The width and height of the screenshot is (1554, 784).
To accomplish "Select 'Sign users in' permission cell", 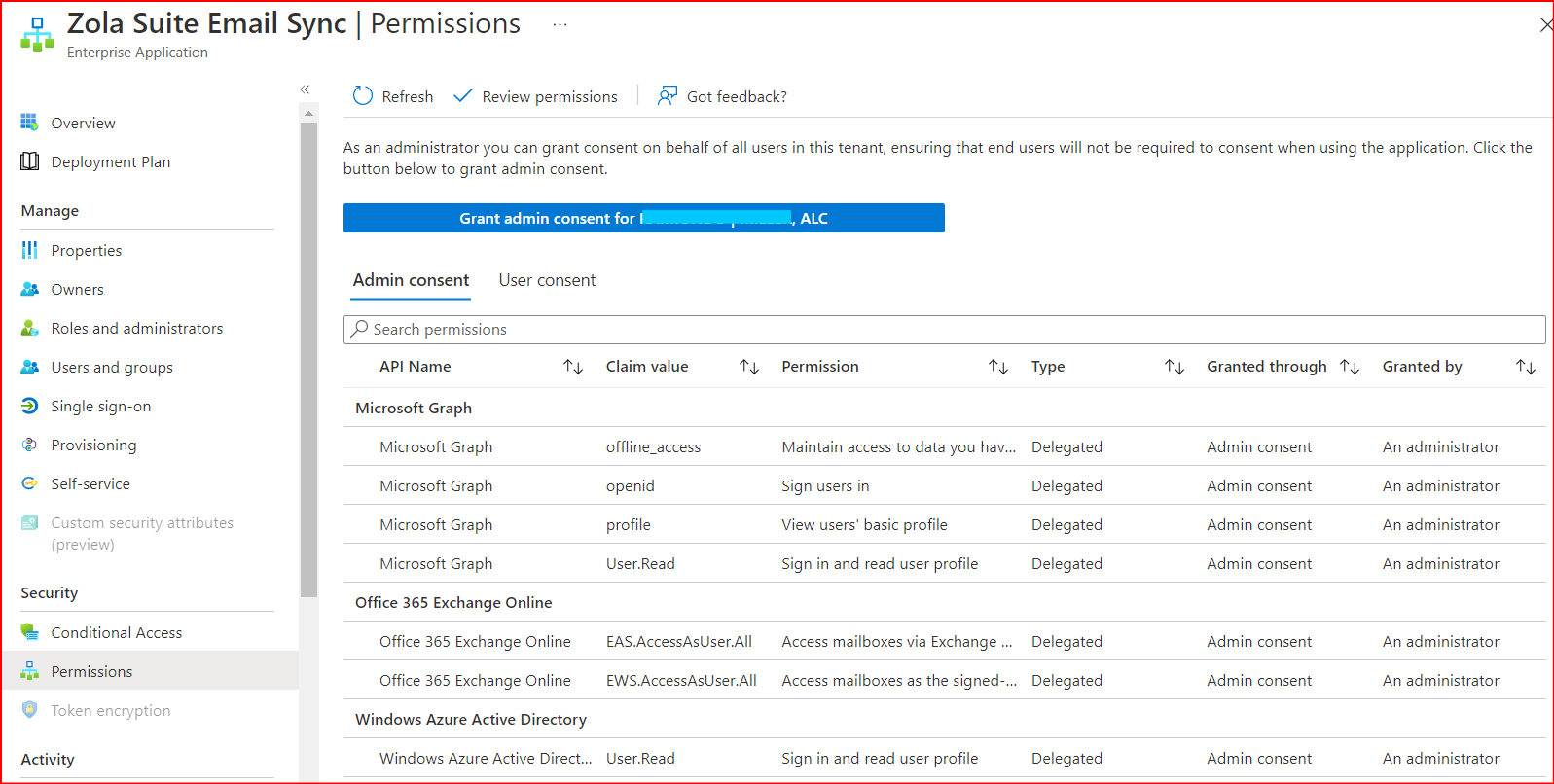I will pyautogui.click(x=825, y=485).
